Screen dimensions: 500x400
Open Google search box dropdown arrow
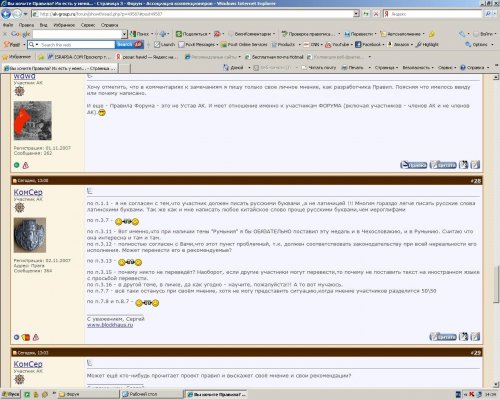124,34
